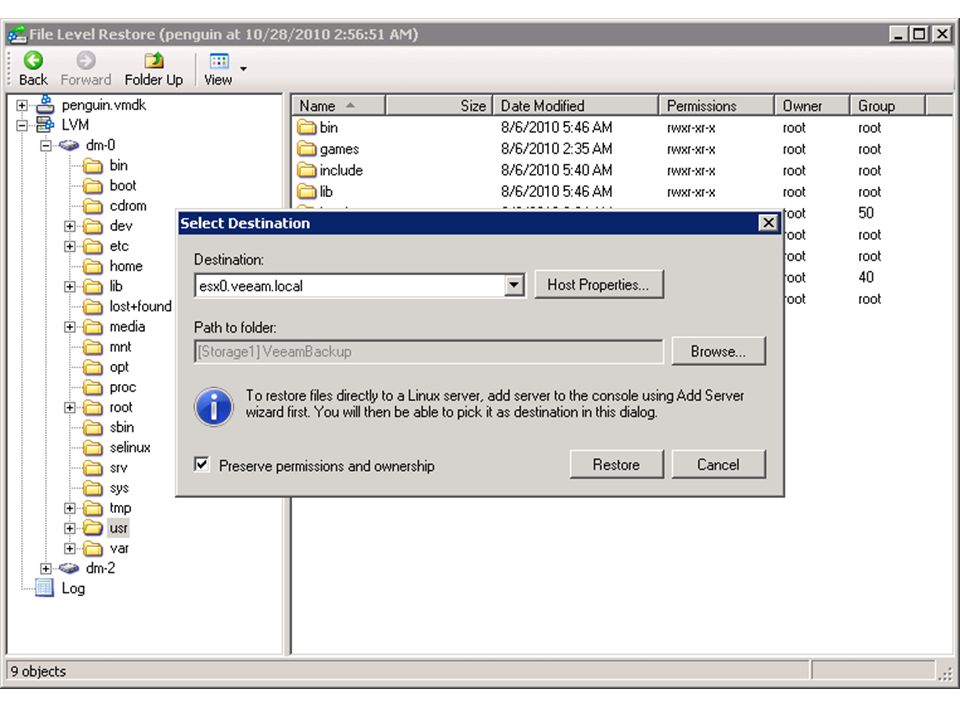
Task: Open the Destination host dropdown
Action: (514, 285)
